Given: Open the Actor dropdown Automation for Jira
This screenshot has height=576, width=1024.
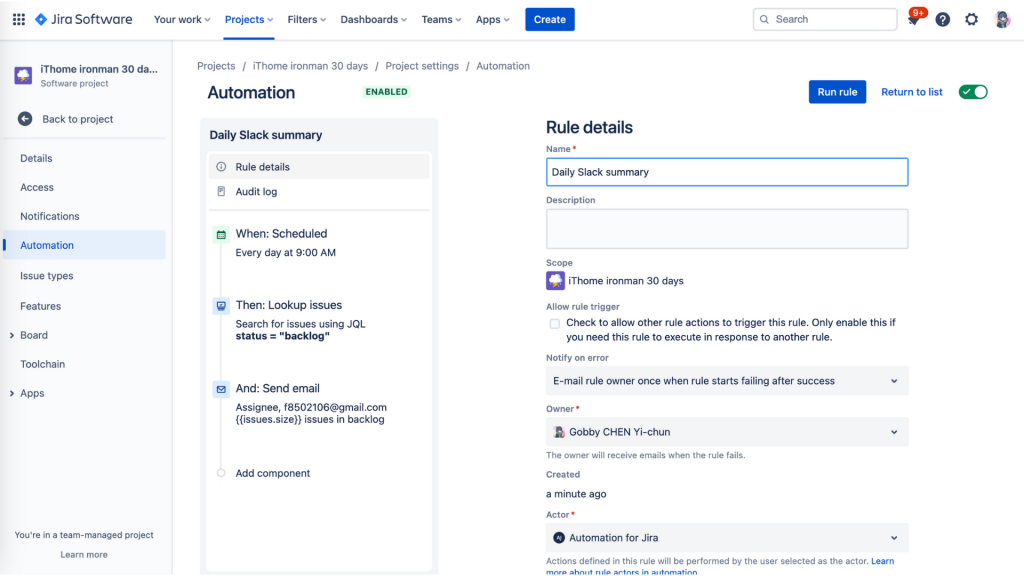Looking at the screenshot, I should (727, 537).
